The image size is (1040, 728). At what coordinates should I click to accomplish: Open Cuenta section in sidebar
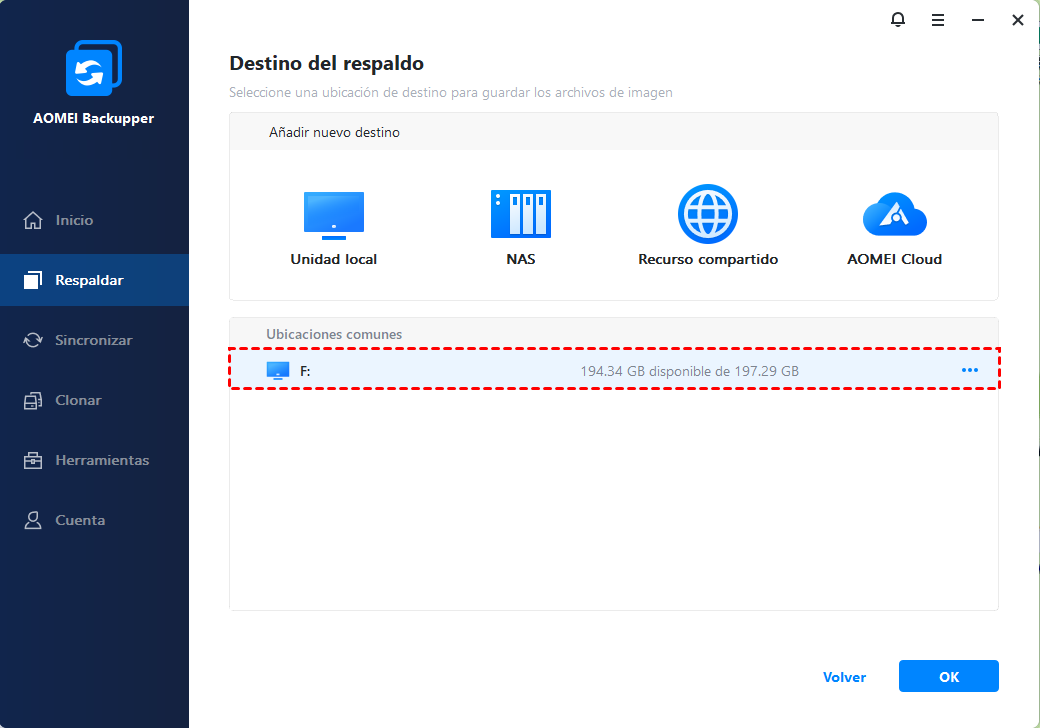[94, 520]
